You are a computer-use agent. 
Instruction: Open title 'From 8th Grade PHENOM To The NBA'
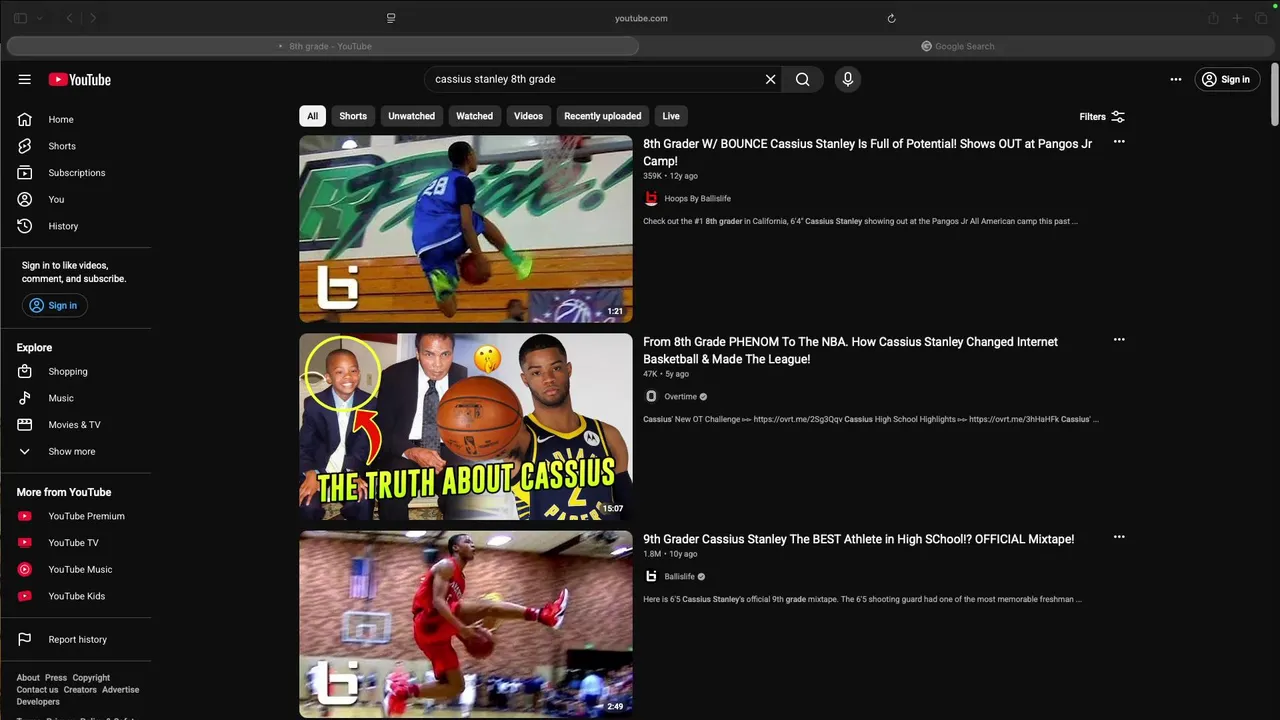click(x=850, y=350)
